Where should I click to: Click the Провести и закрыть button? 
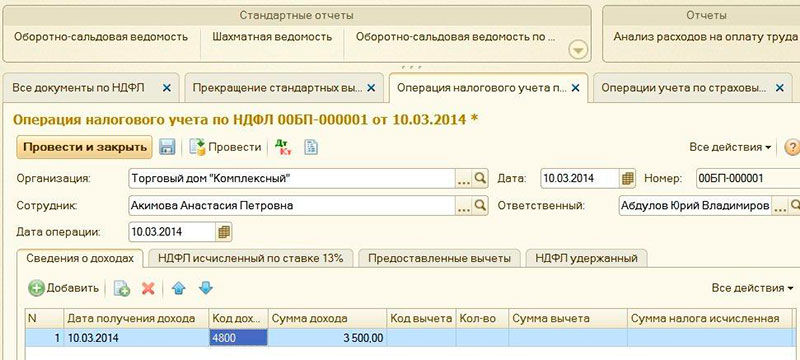pos(85,147)
